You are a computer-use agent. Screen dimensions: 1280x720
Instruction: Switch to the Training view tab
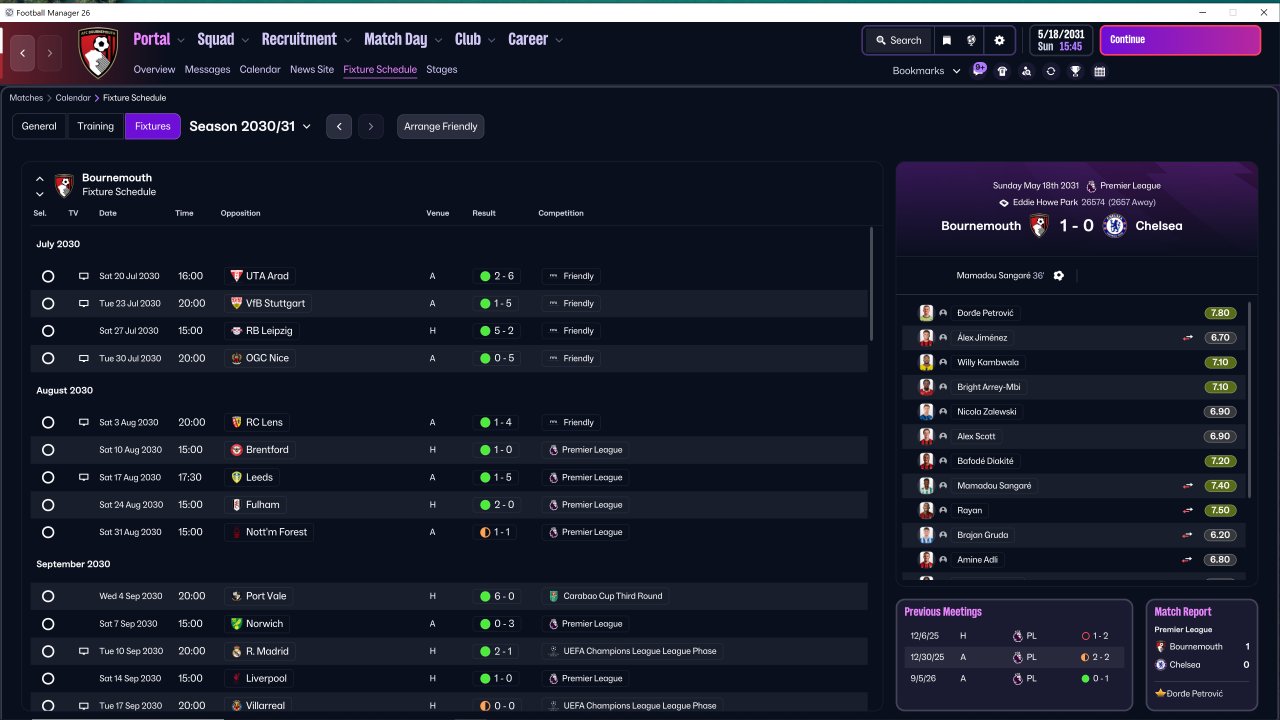[96, 126]
